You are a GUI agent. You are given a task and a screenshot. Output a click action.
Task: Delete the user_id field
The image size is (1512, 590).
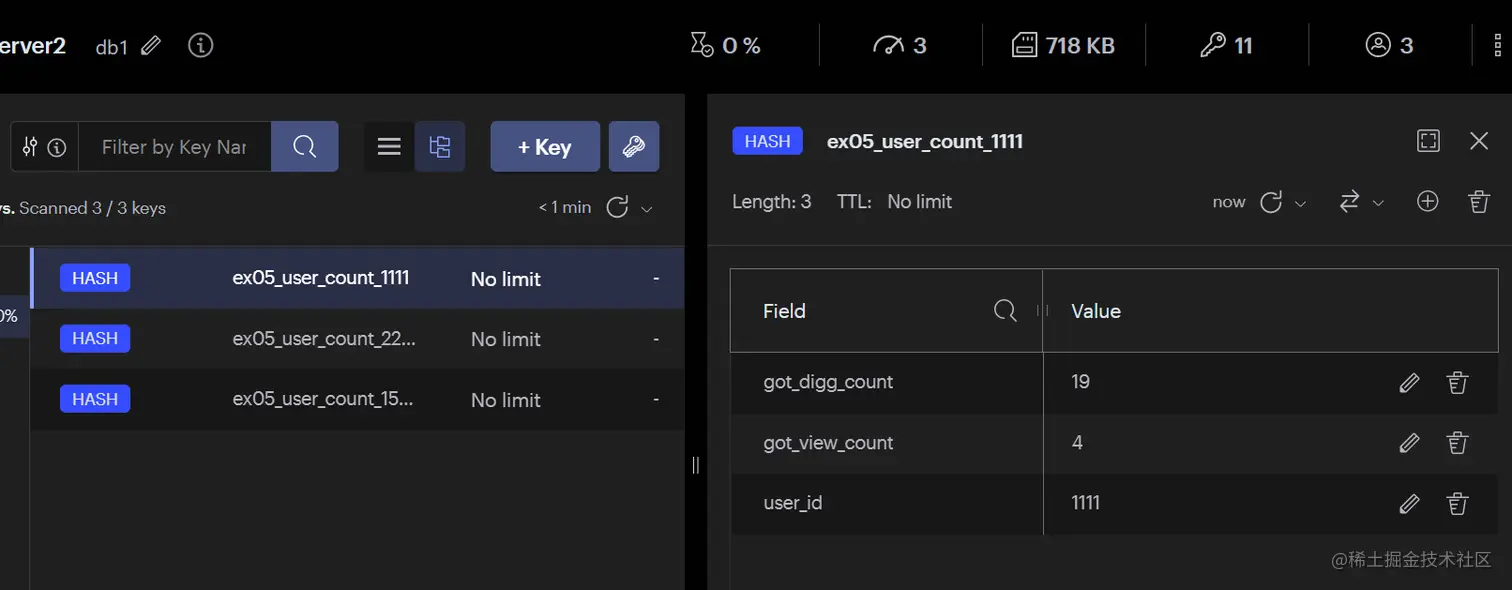click(1457, 504)
